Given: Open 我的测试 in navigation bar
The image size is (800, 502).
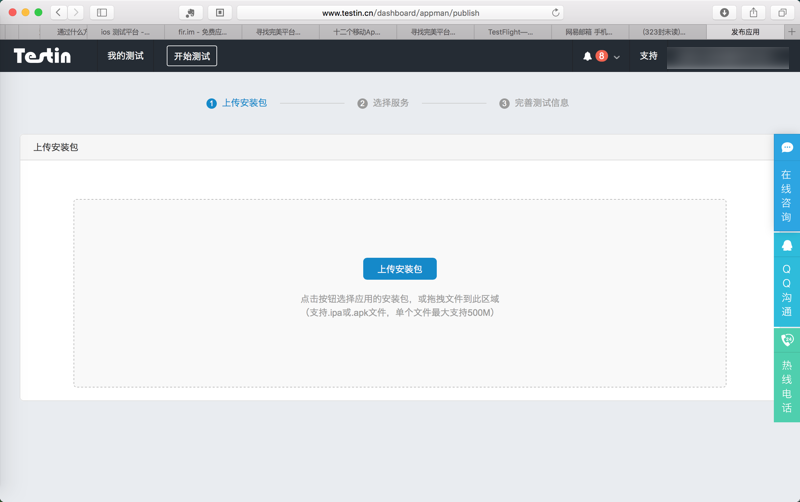Looking at the screenshot, I should tap(126, 56).
